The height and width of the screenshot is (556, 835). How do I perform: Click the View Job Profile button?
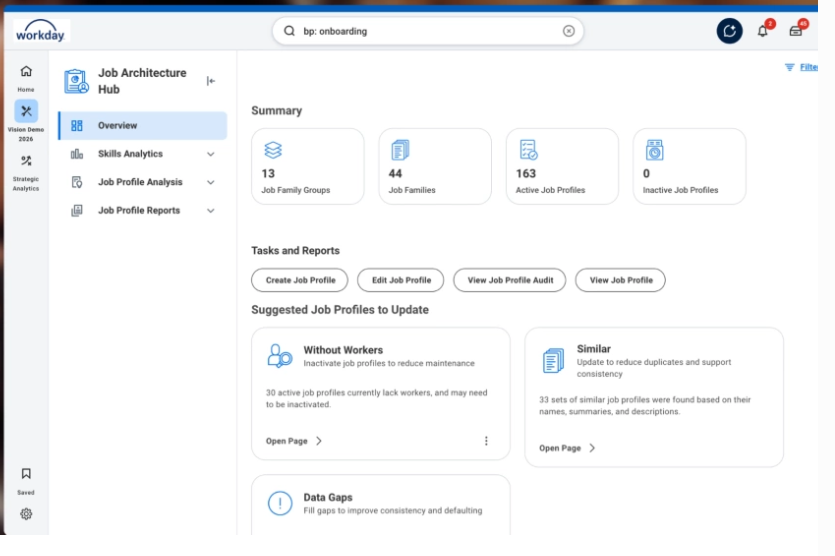(x=620, y=280)
